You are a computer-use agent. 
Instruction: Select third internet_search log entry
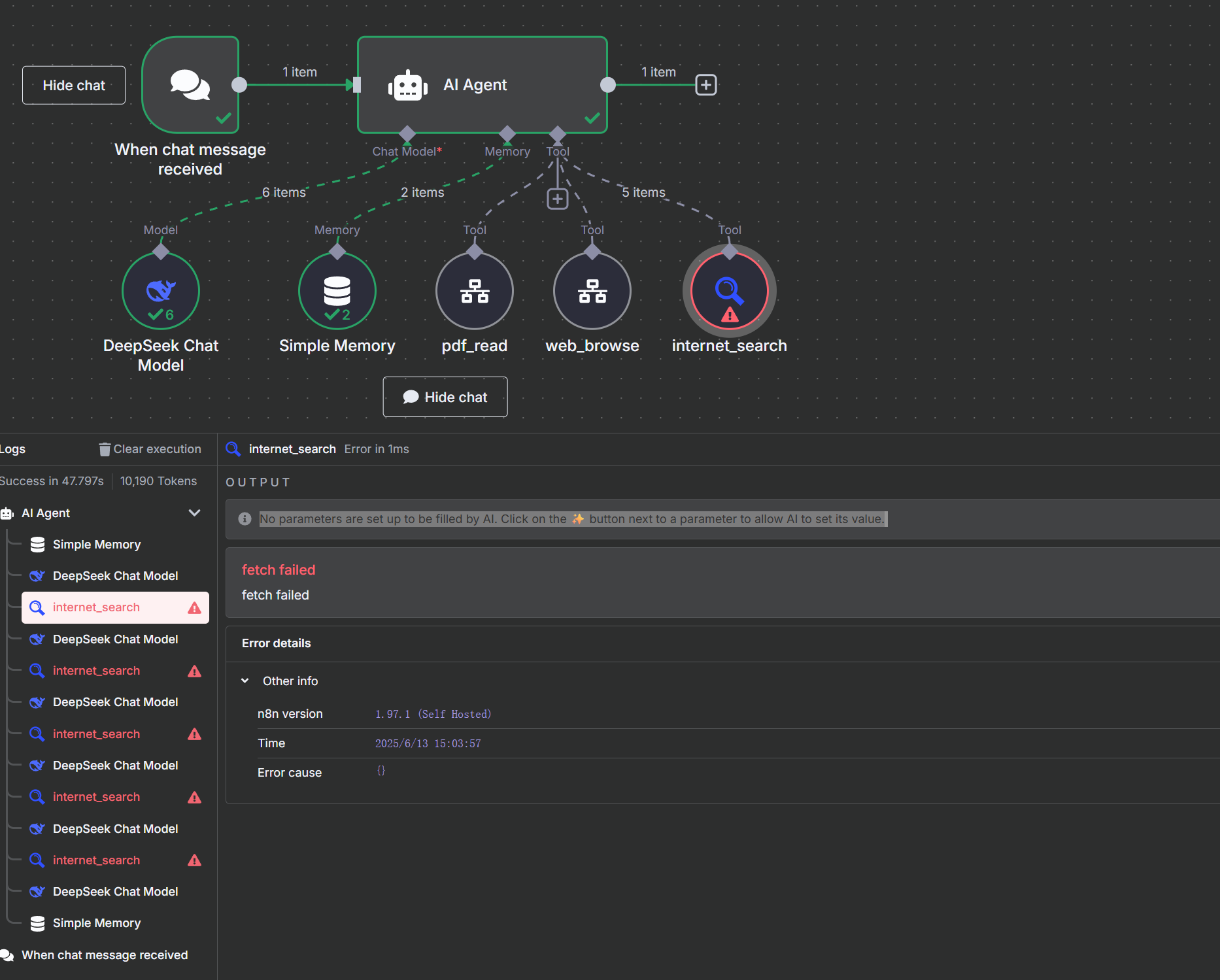tap(115, 734)
